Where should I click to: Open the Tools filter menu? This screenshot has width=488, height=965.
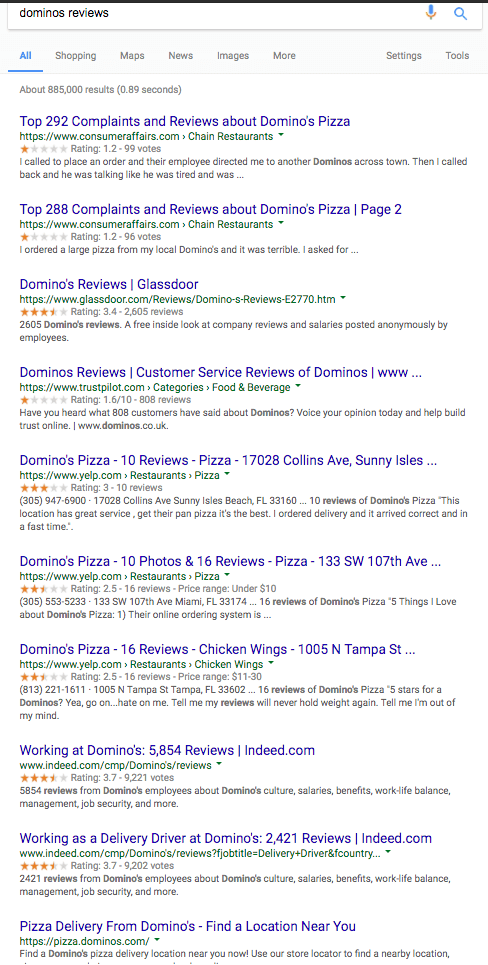[x=457, y=55]
